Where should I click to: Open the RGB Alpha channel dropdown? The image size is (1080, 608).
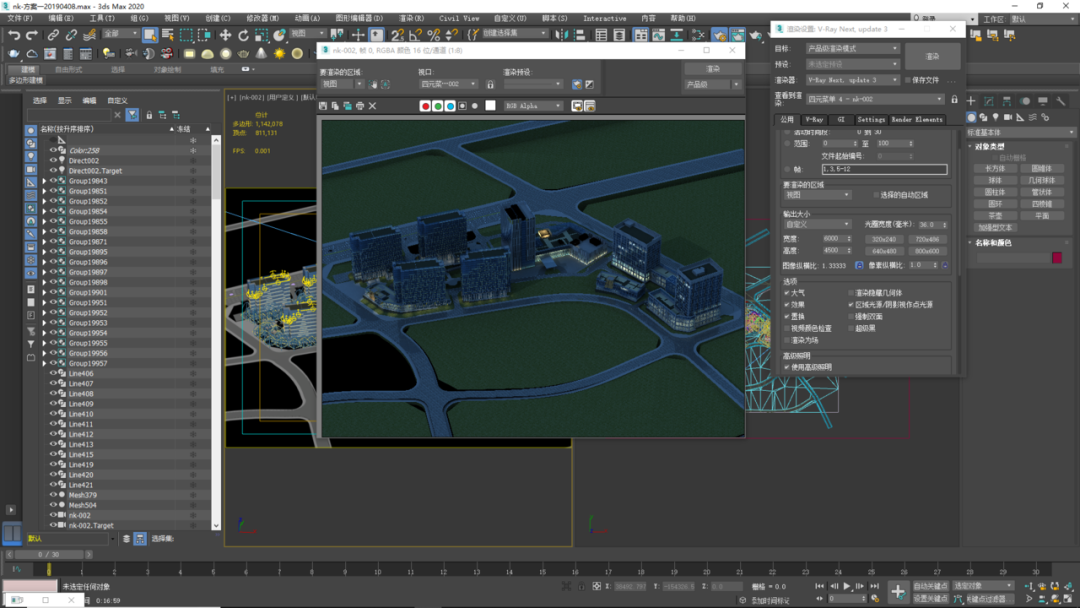pyautogui.click(x=533, y=106)
